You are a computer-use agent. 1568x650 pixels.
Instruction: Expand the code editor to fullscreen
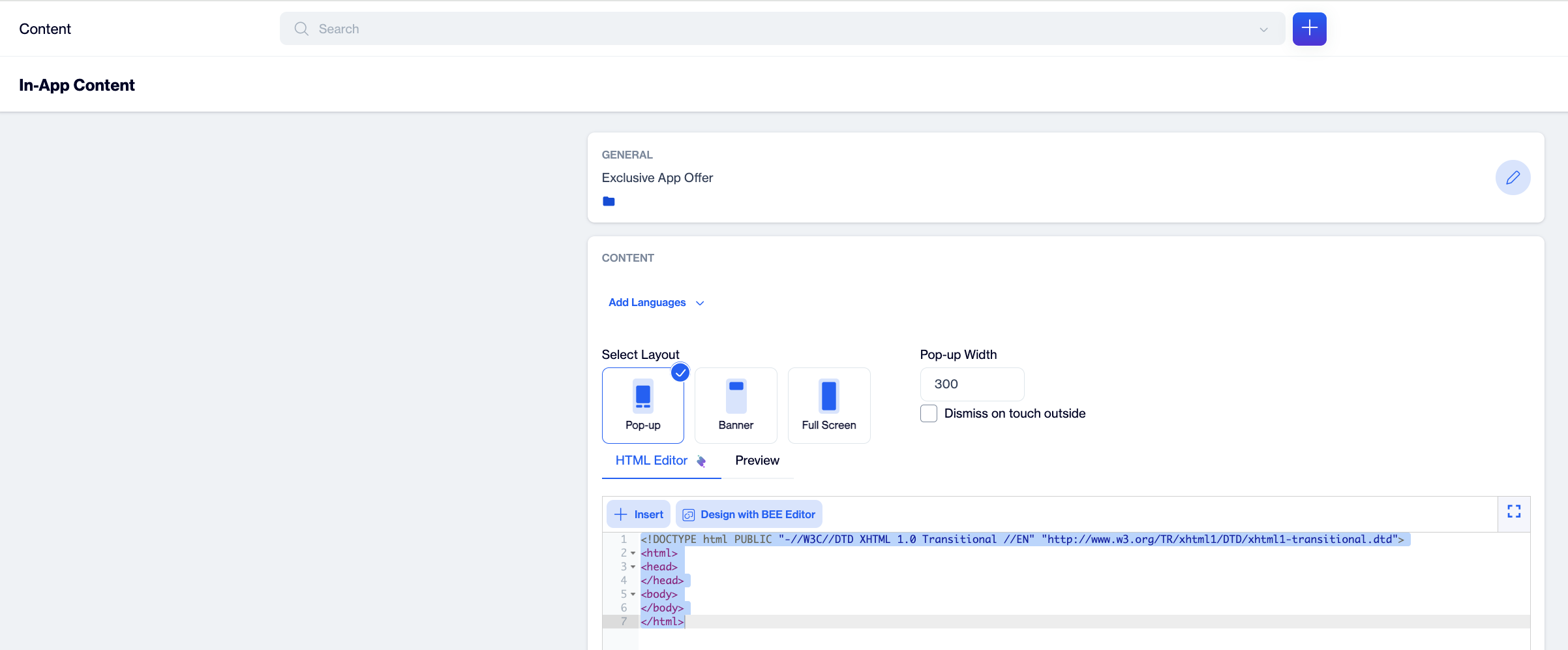coord(1514,512)
